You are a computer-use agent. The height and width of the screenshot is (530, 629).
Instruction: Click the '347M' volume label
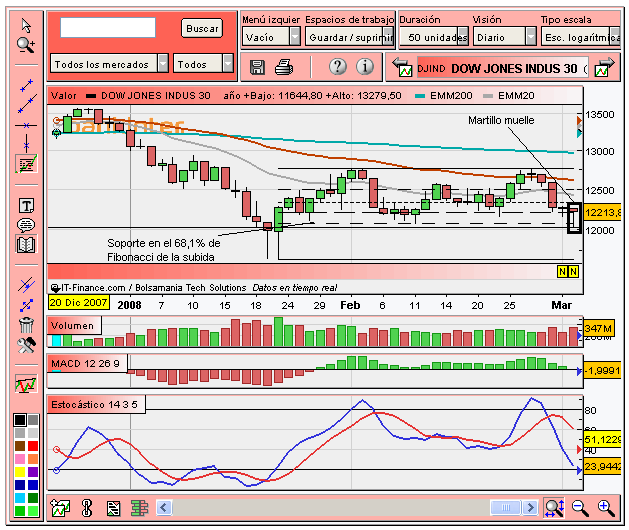598,329
